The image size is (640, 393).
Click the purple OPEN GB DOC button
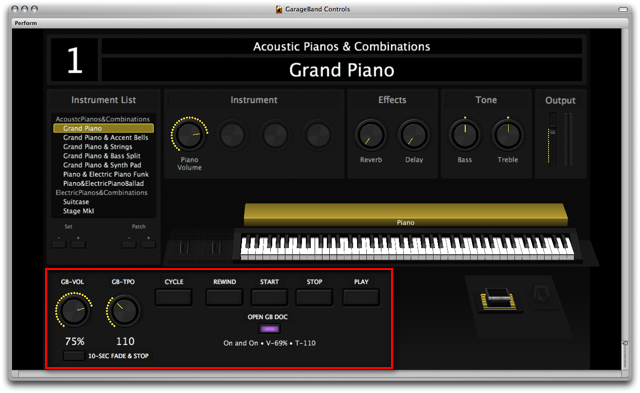tap(269, 329)
